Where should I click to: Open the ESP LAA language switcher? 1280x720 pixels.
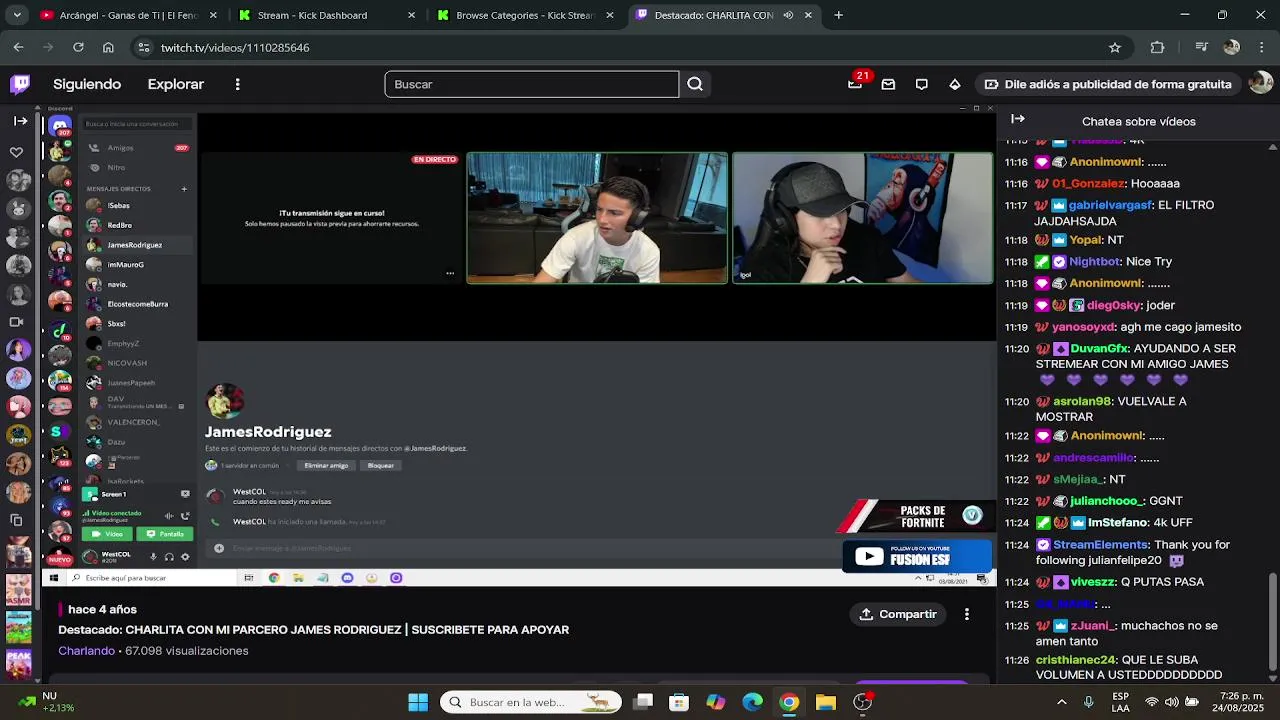click(1121, 702)
